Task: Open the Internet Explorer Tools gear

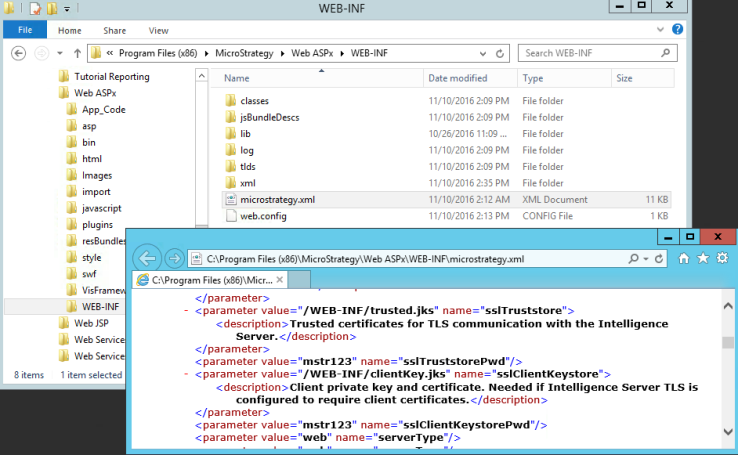Action: click(x=720, y=258)
